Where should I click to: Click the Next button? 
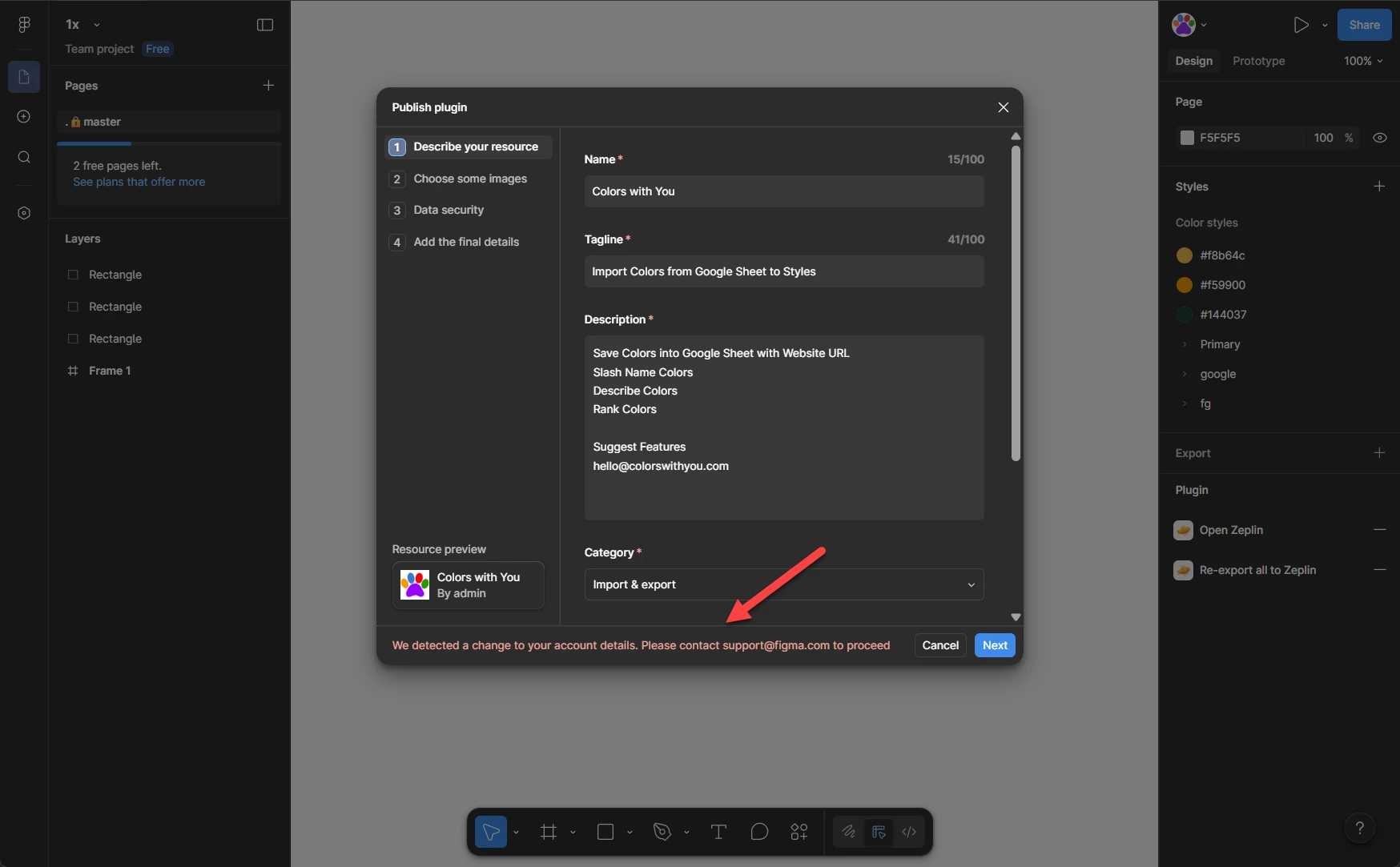pyautogui.click(x=995, y=645)
